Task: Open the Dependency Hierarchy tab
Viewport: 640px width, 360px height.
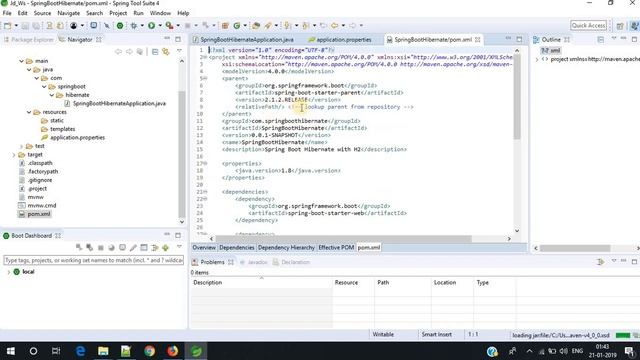Action: pos(286,247)
